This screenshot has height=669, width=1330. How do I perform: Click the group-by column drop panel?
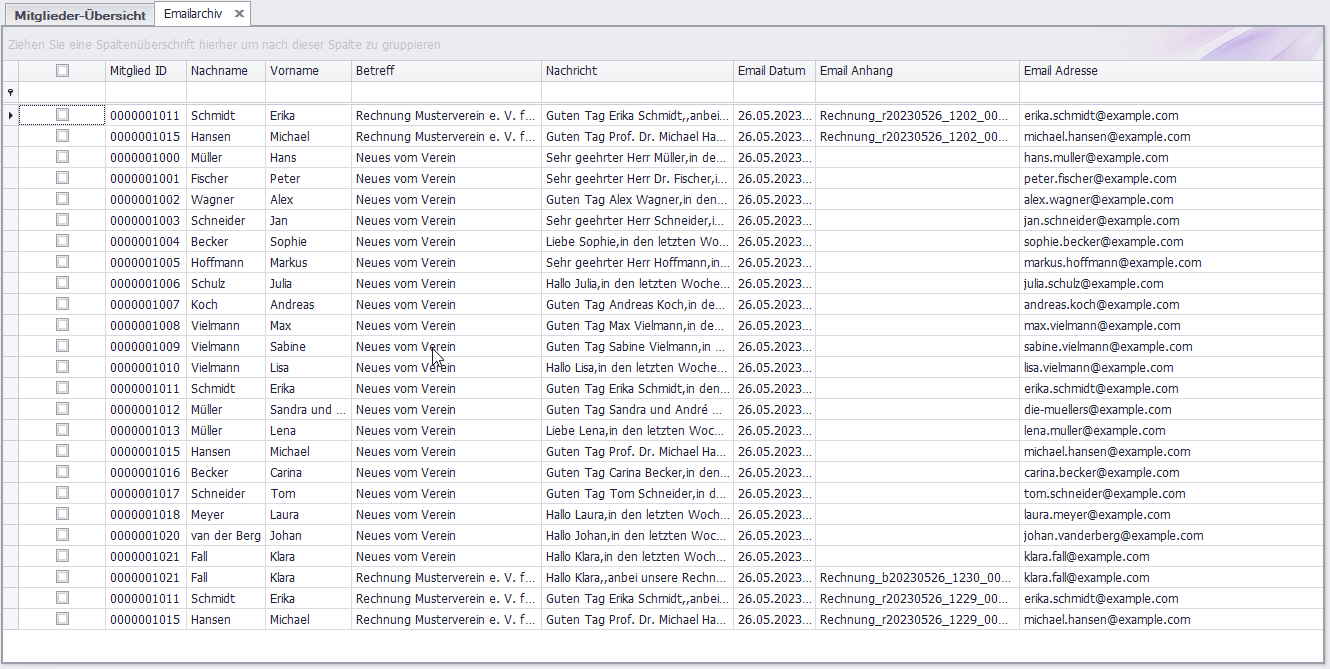coord(600,45)
